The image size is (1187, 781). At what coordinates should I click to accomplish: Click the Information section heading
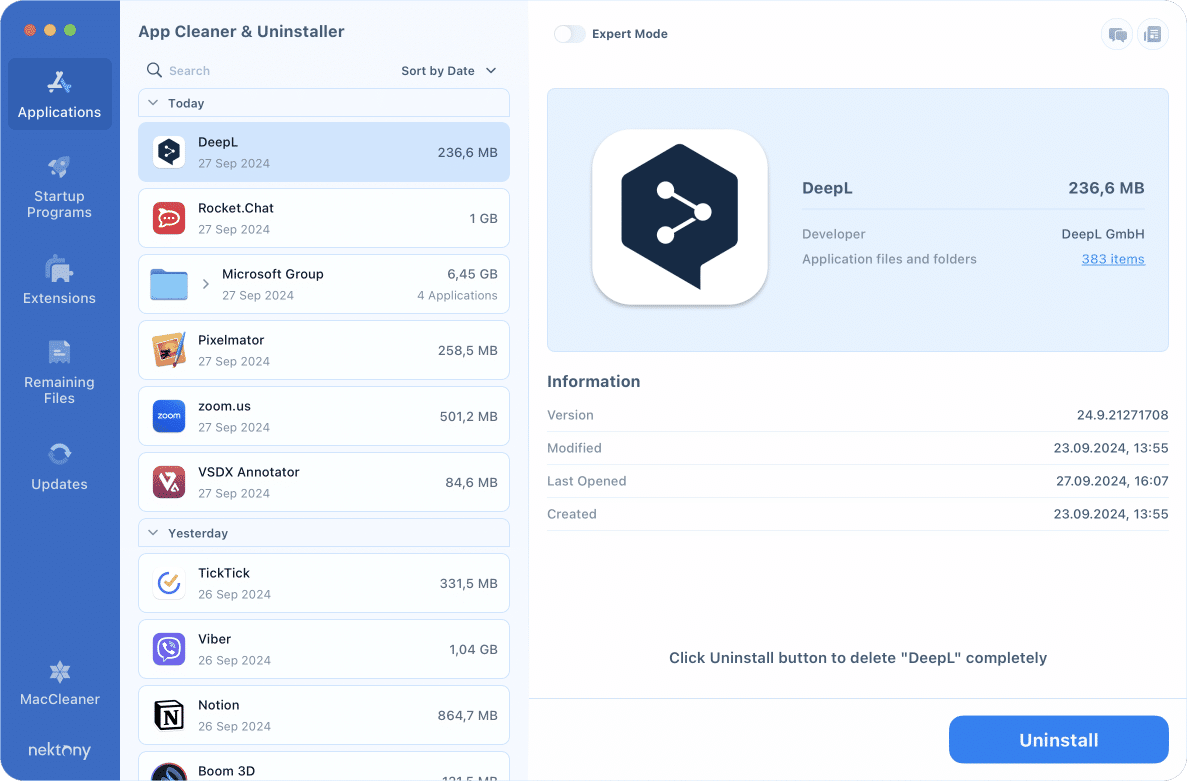pos(594,381)
